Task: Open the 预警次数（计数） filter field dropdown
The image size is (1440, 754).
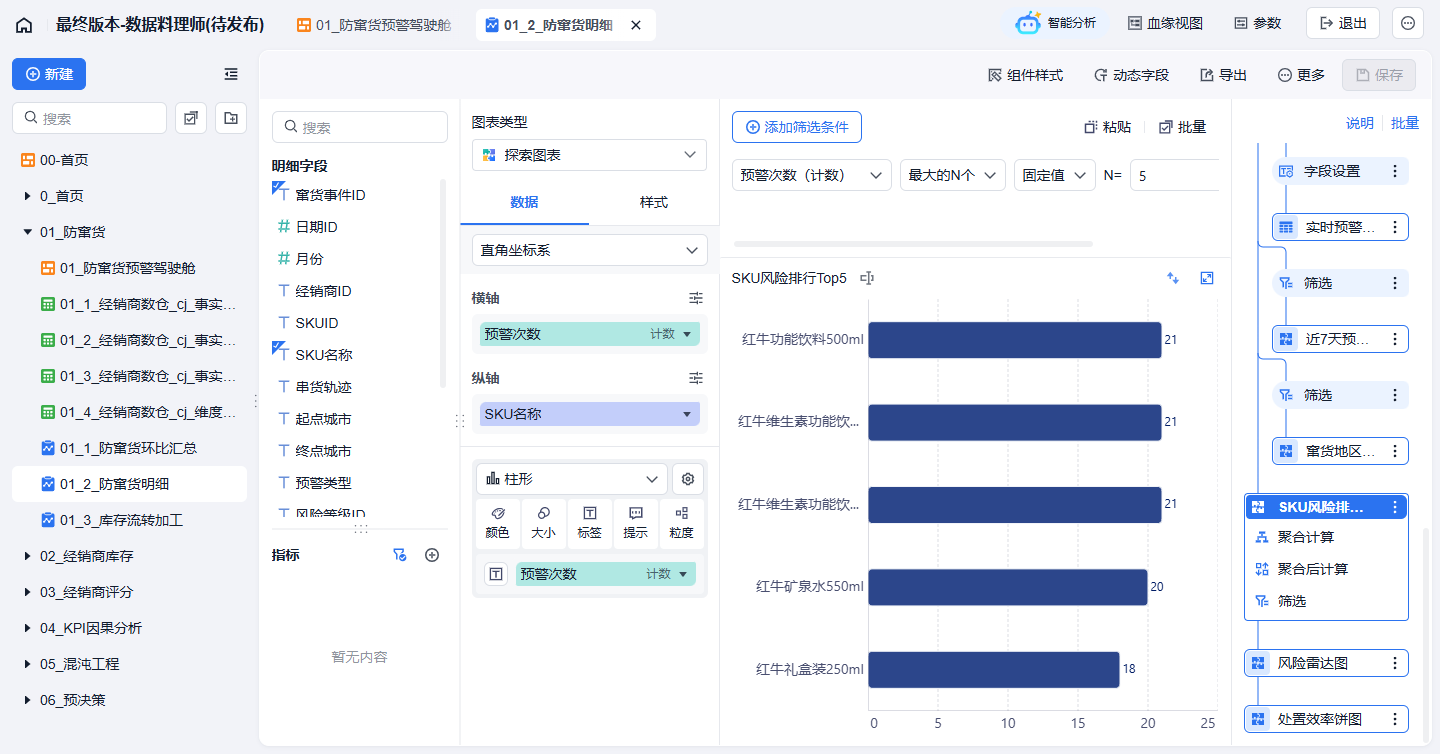Action: (x=812, y=175)
